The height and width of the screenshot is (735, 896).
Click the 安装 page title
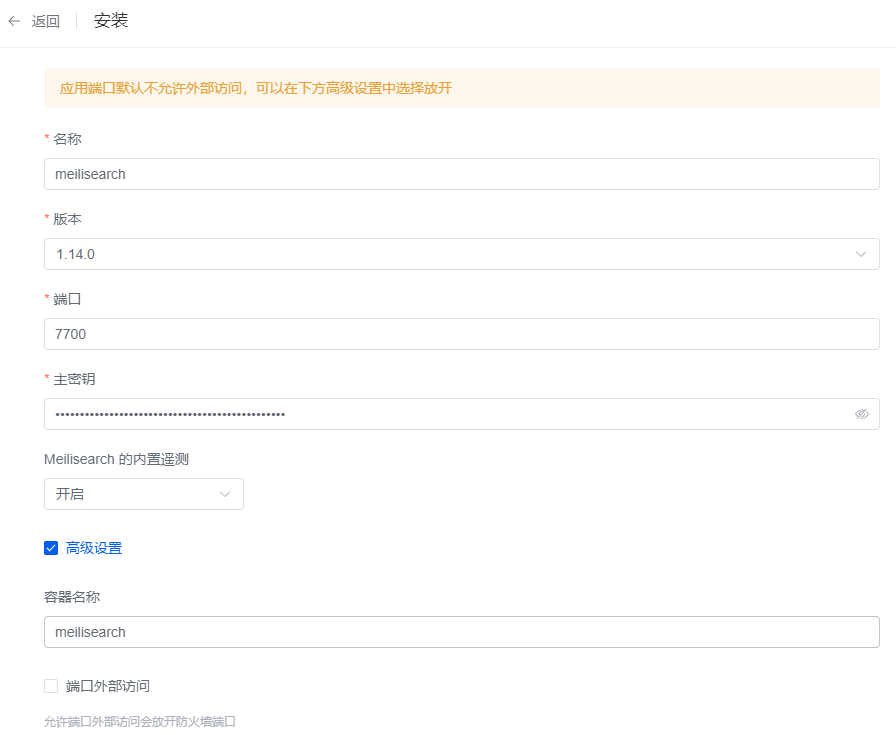click(x=111, y=21)
